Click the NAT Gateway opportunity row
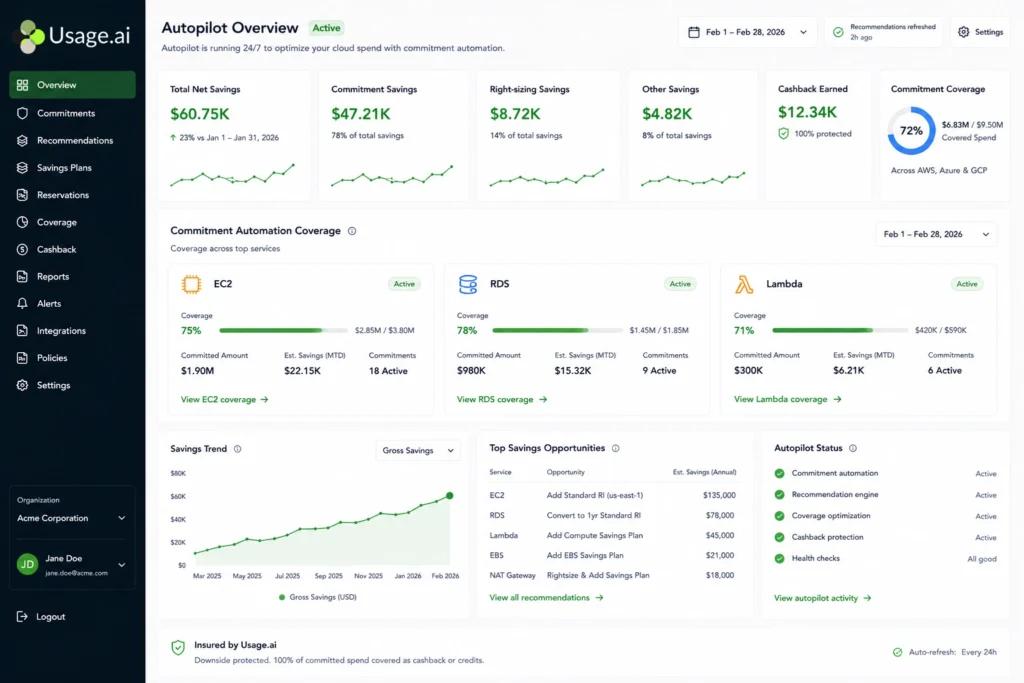 (613, 575)
